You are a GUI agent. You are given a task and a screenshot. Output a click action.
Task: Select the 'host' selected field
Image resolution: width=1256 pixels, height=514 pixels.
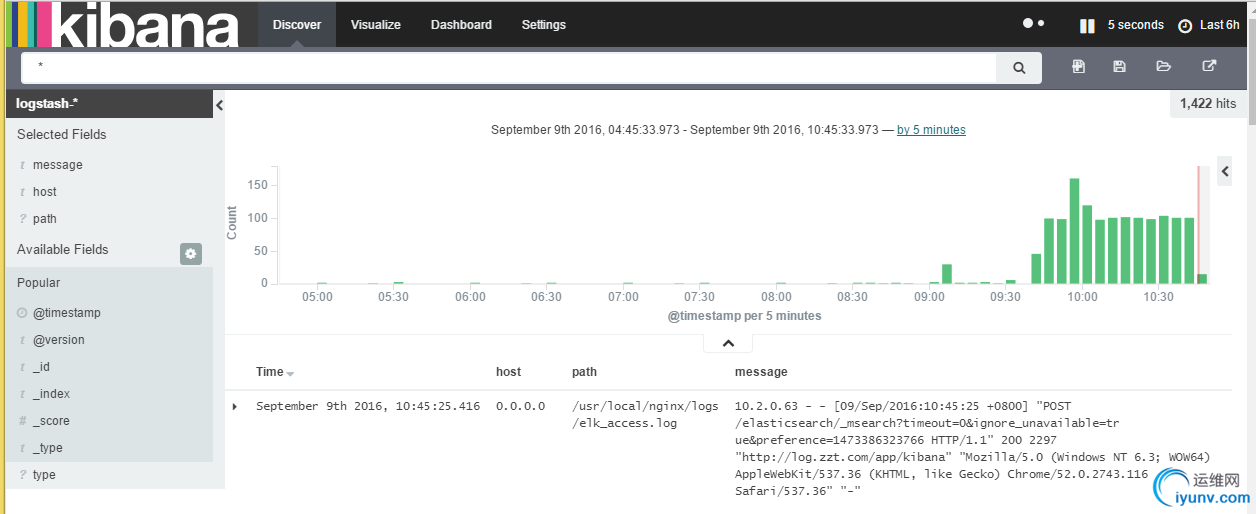point(45,192)
